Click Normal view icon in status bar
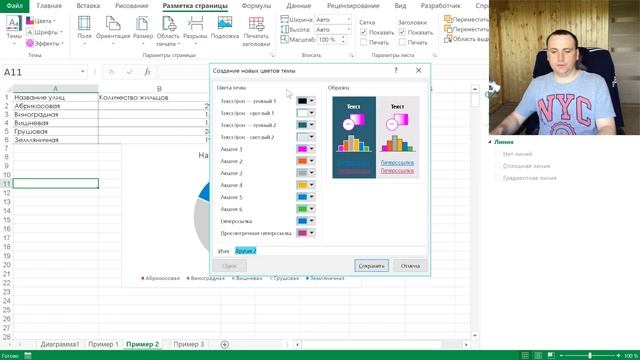This screenshot has width=640, height=360. [x=525, y=356]
